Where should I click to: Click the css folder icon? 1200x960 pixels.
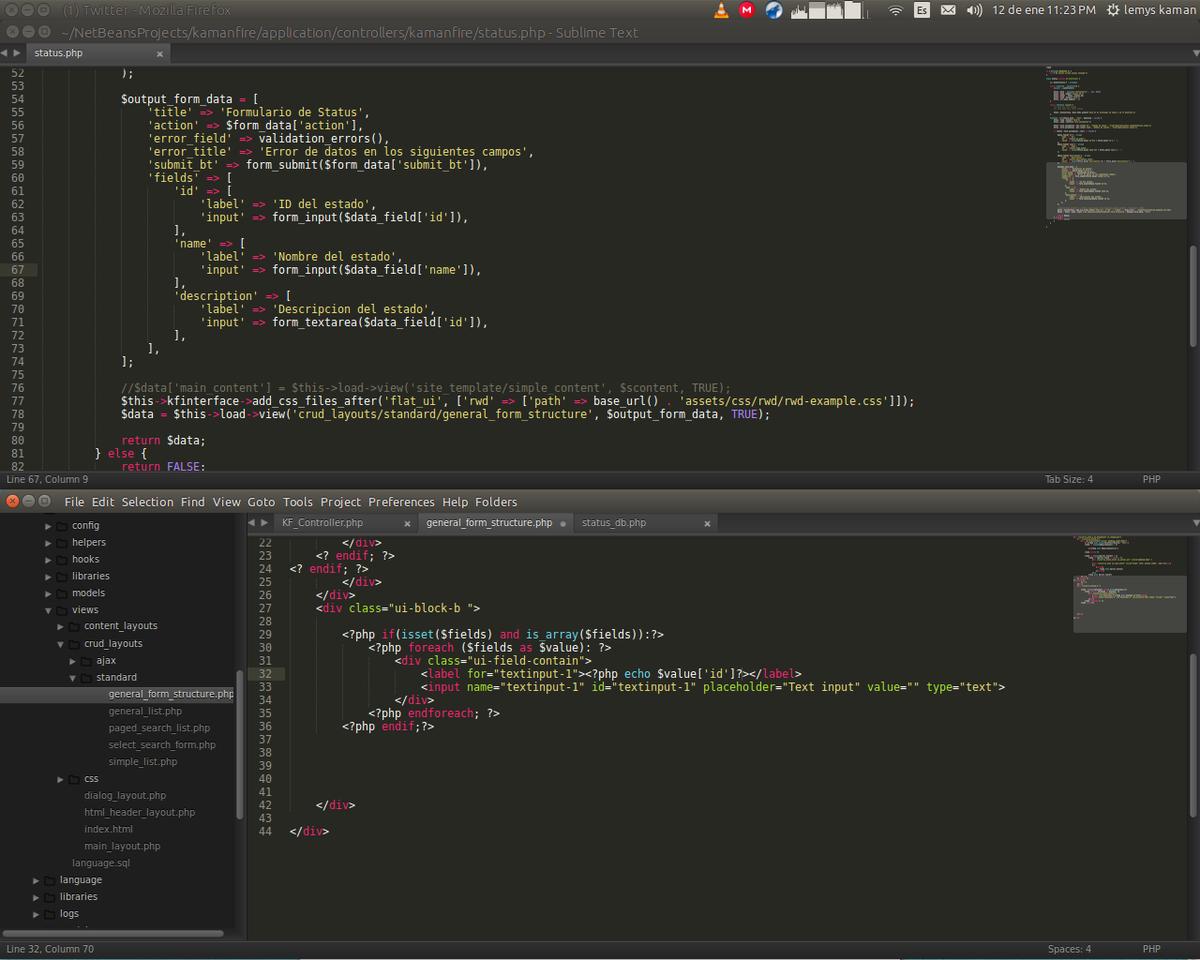pos(74,779)
